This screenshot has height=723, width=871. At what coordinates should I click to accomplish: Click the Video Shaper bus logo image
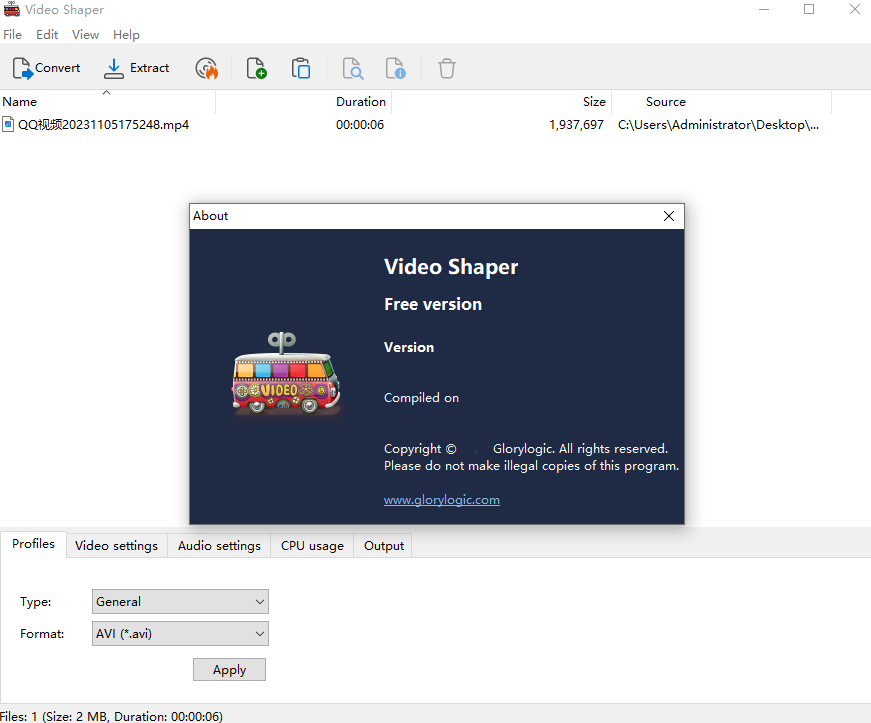pos(285,378)
